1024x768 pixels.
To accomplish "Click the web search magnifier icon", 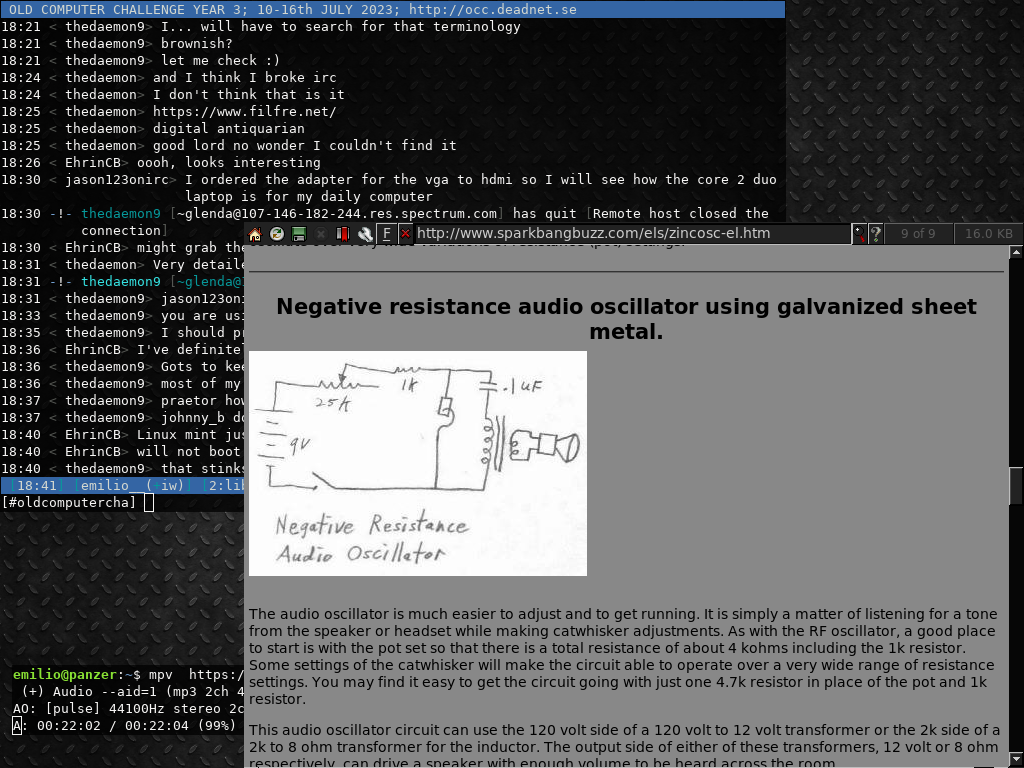I will pyautogui.click(x=859, y=234).
